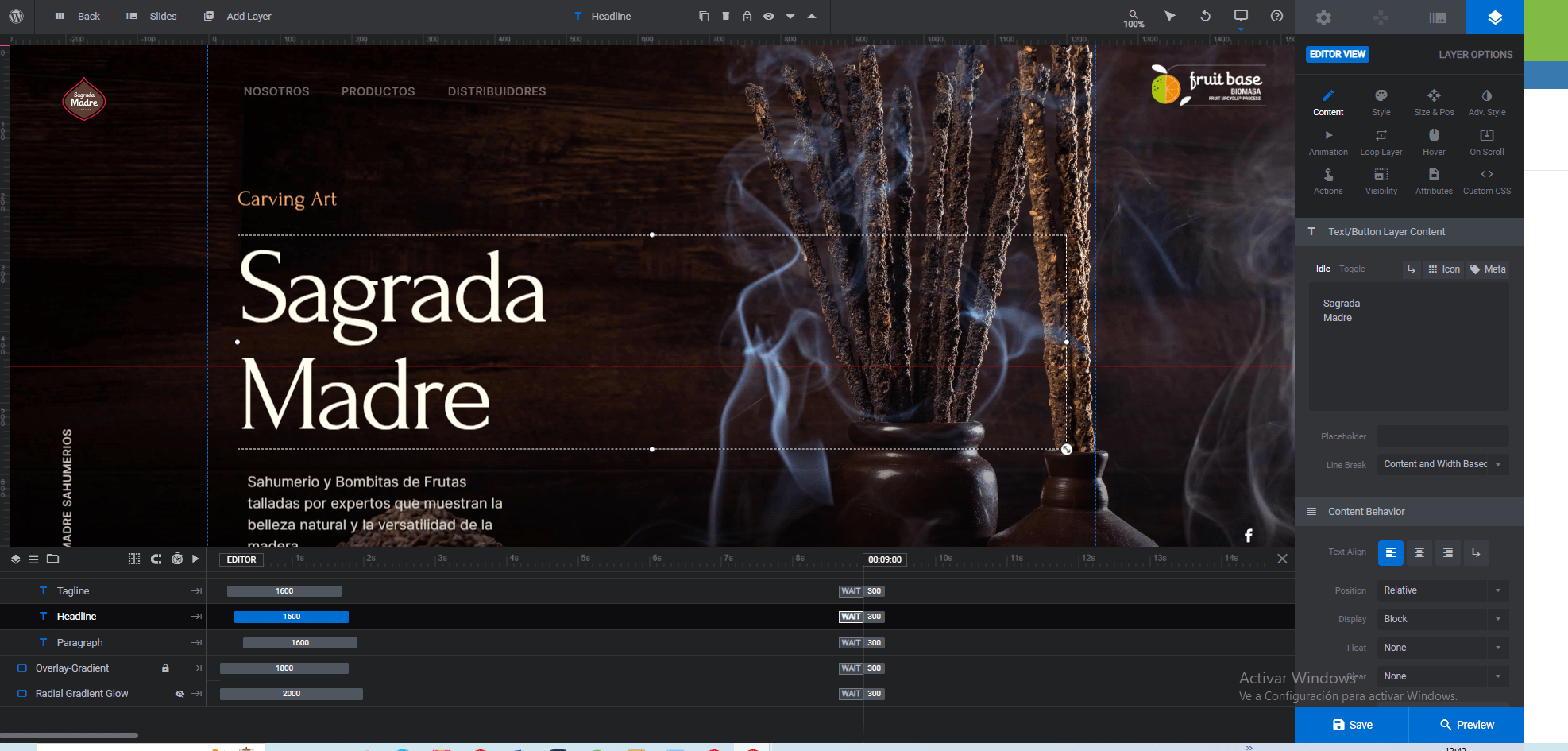
Task: Switch to the Toggle content tab
Action: [1352, 269]
